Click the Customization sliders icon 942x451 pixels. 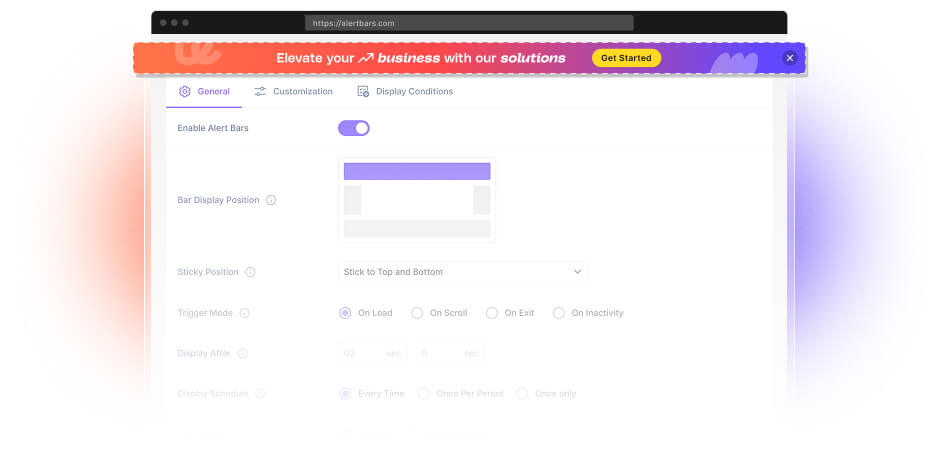(x=260, y=91)
